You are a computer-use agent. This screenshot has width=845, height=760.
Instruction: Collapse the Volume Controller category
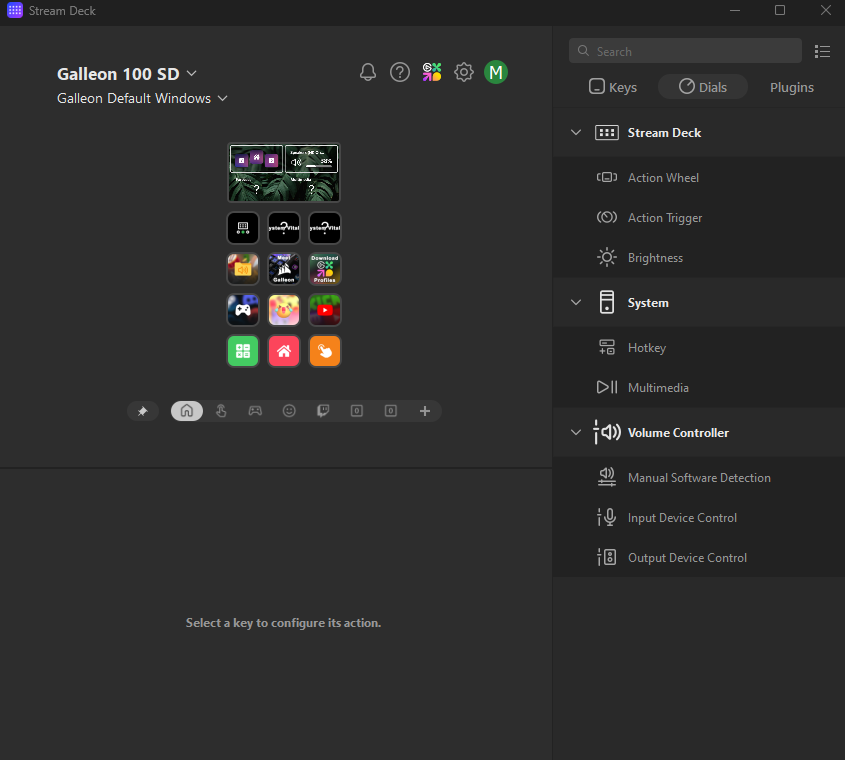pos(576,433)
